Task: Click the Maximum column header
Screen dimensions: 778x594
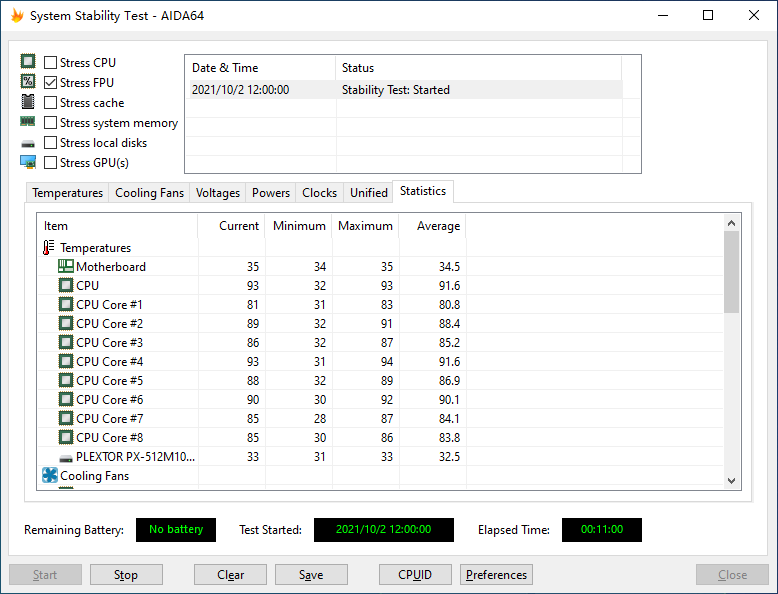Action: pos(365,226)
